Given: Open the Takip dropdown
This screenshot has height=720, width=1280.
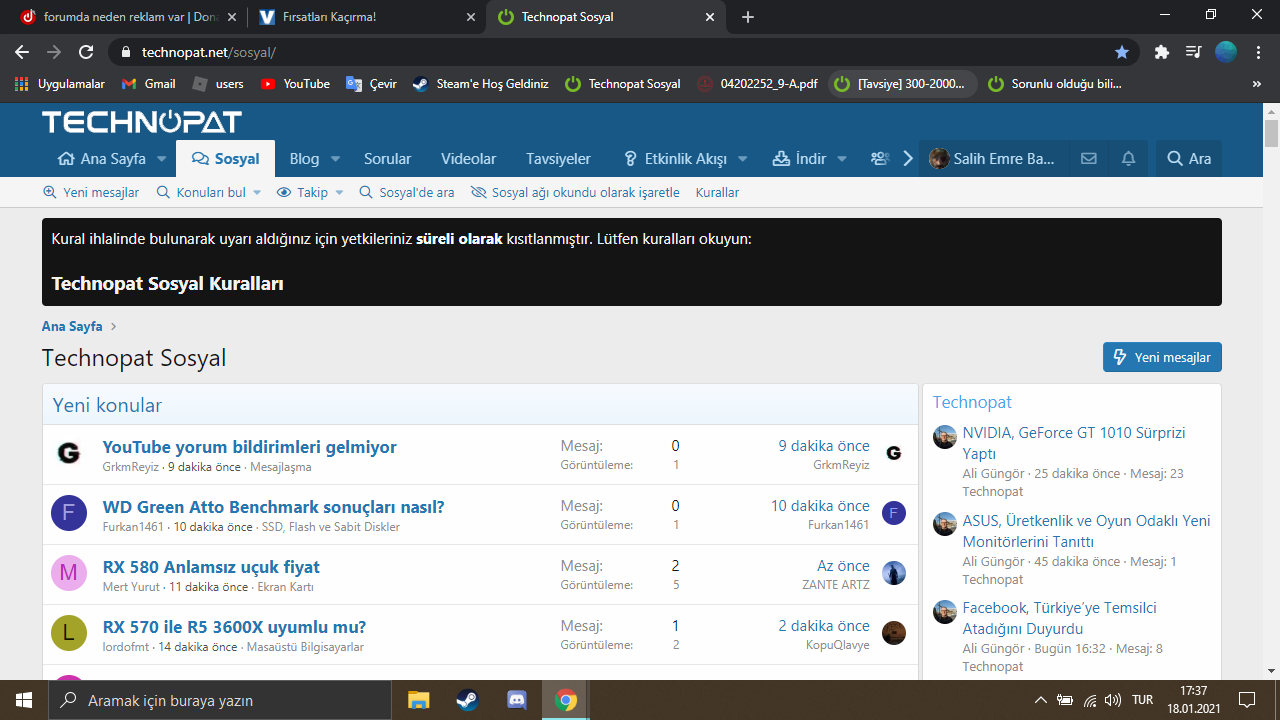Looking at the screenshot, I should [310, 192].
